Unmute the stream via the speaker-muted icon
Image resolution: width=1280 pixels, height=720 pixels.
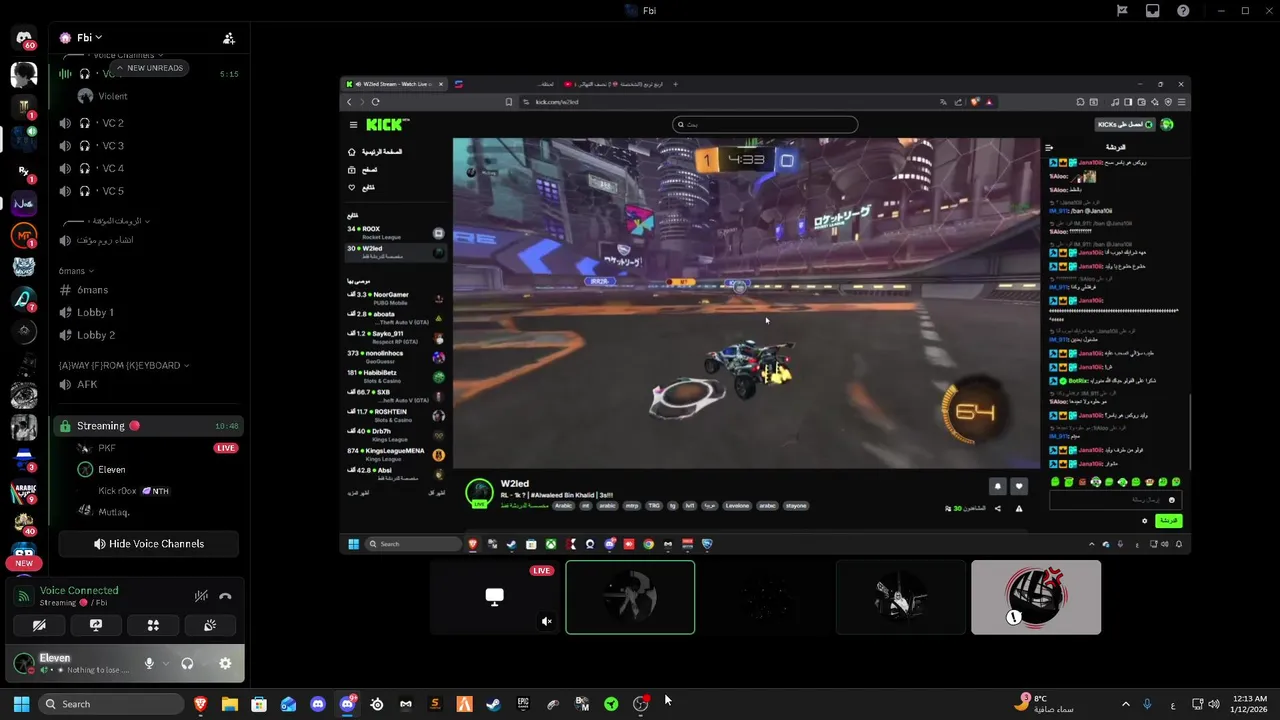coord(546,621)
